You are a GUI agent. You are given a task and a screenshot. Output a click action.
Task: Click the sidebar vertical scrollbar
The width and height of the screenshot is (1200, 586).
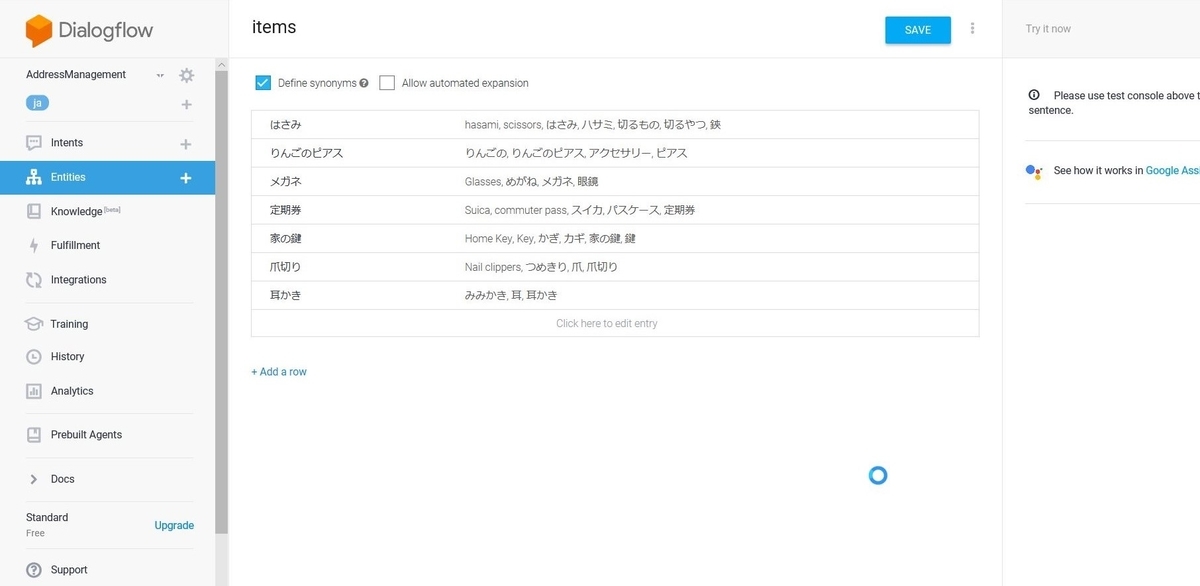click(x=222, y=300)
